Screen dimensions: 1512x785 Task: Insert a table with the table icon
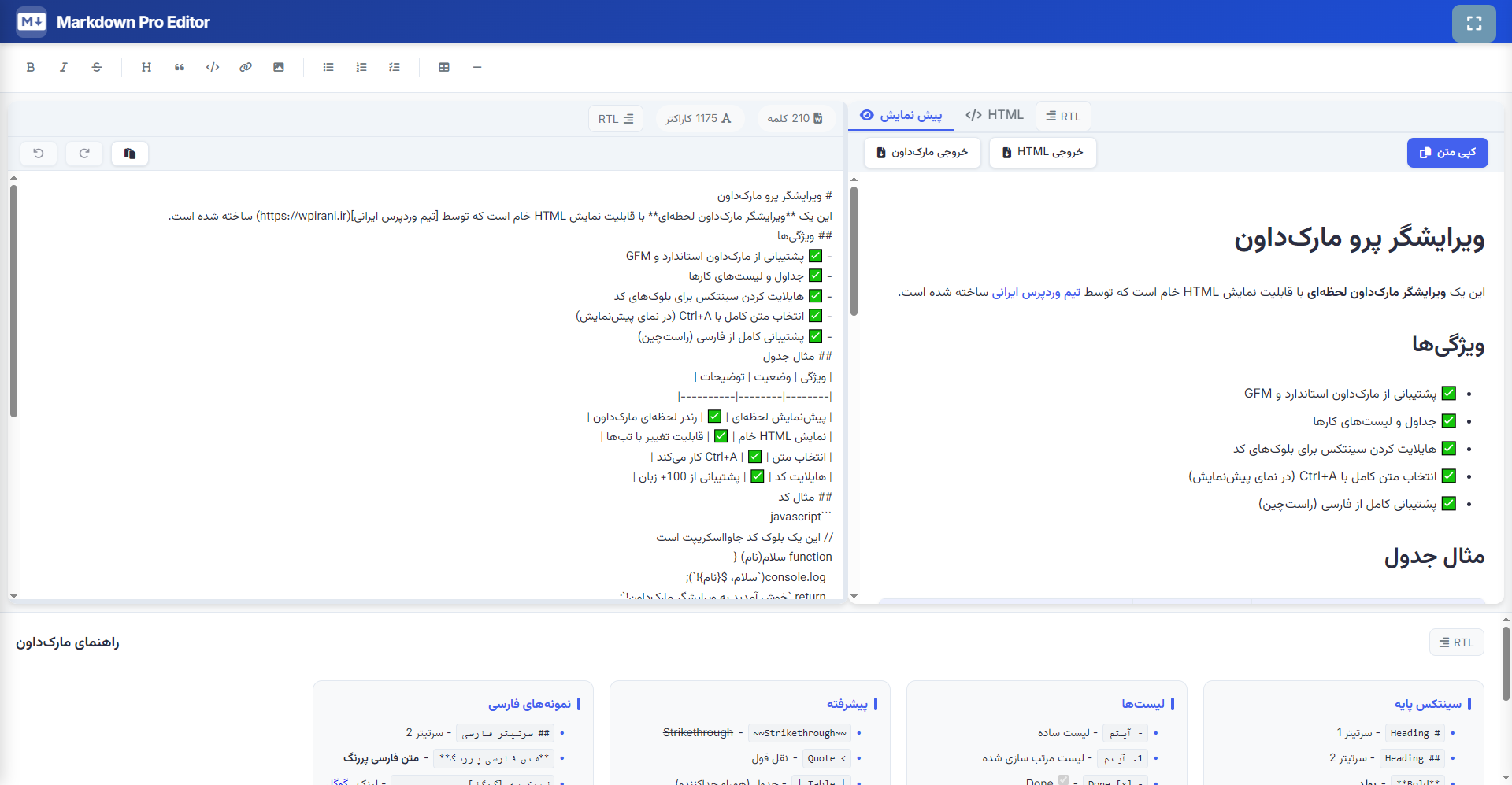(x=444, y=67)
